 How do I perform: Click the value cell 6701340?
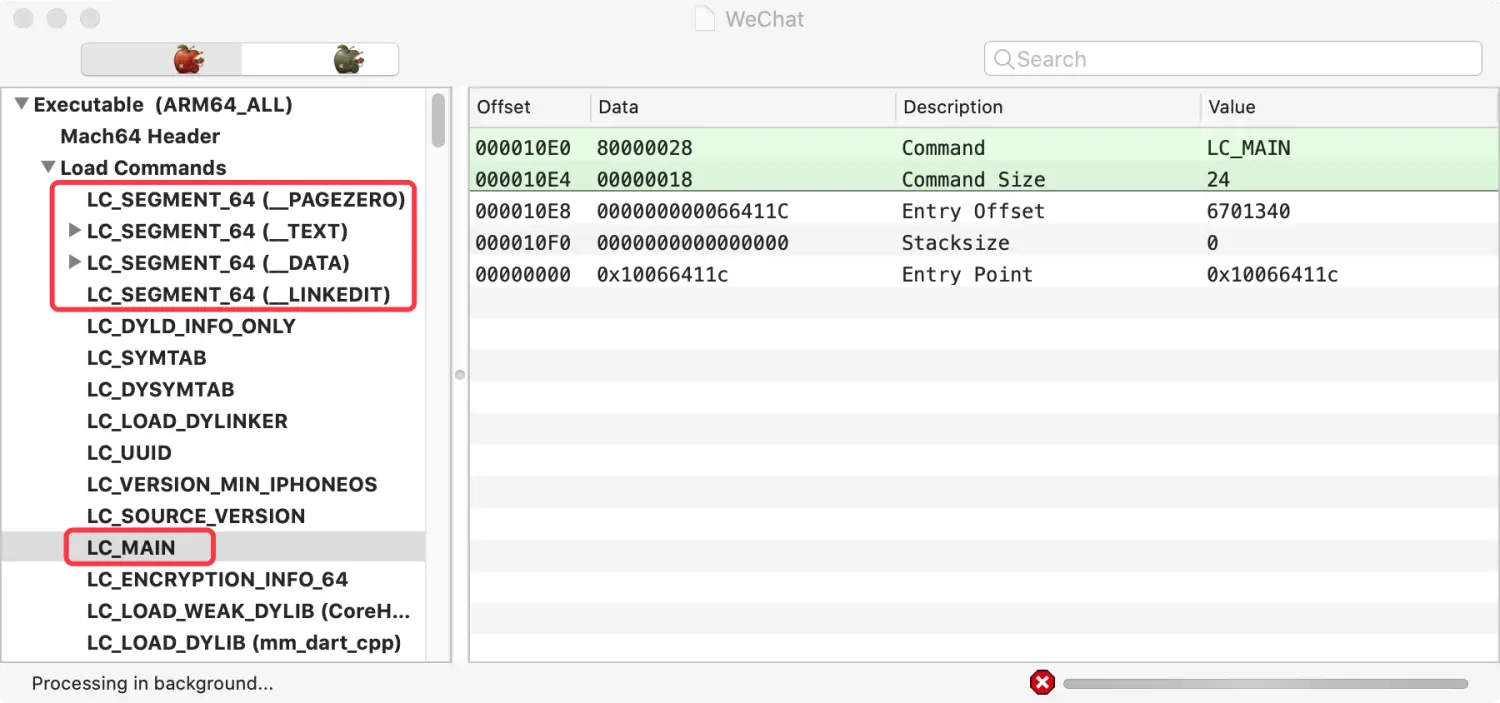[1249, 211]
